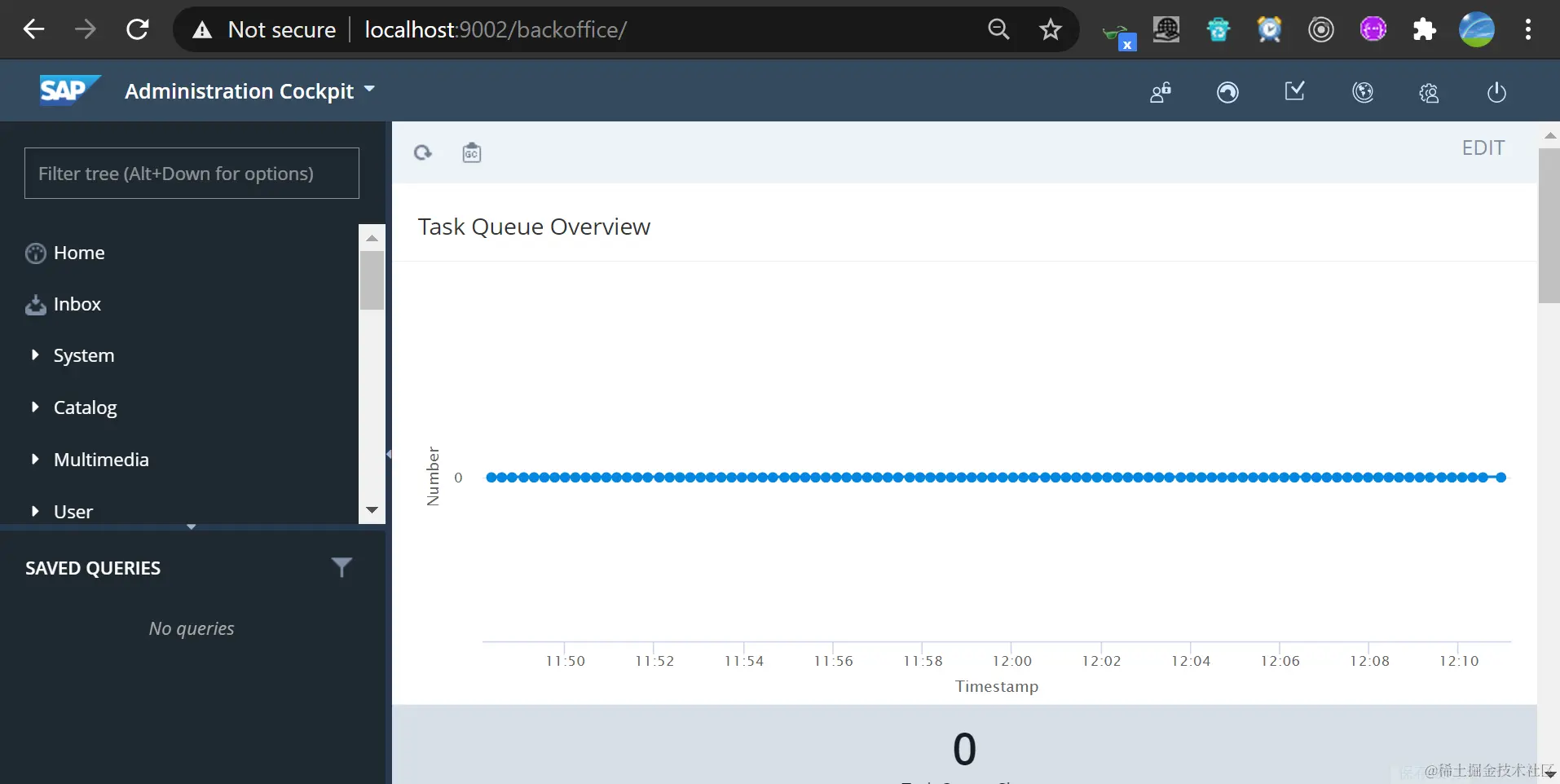Expand the Multimedia tree node
Image resolution: width=1560 pixels, height=784 pixels.
click(x=35, y=459)
